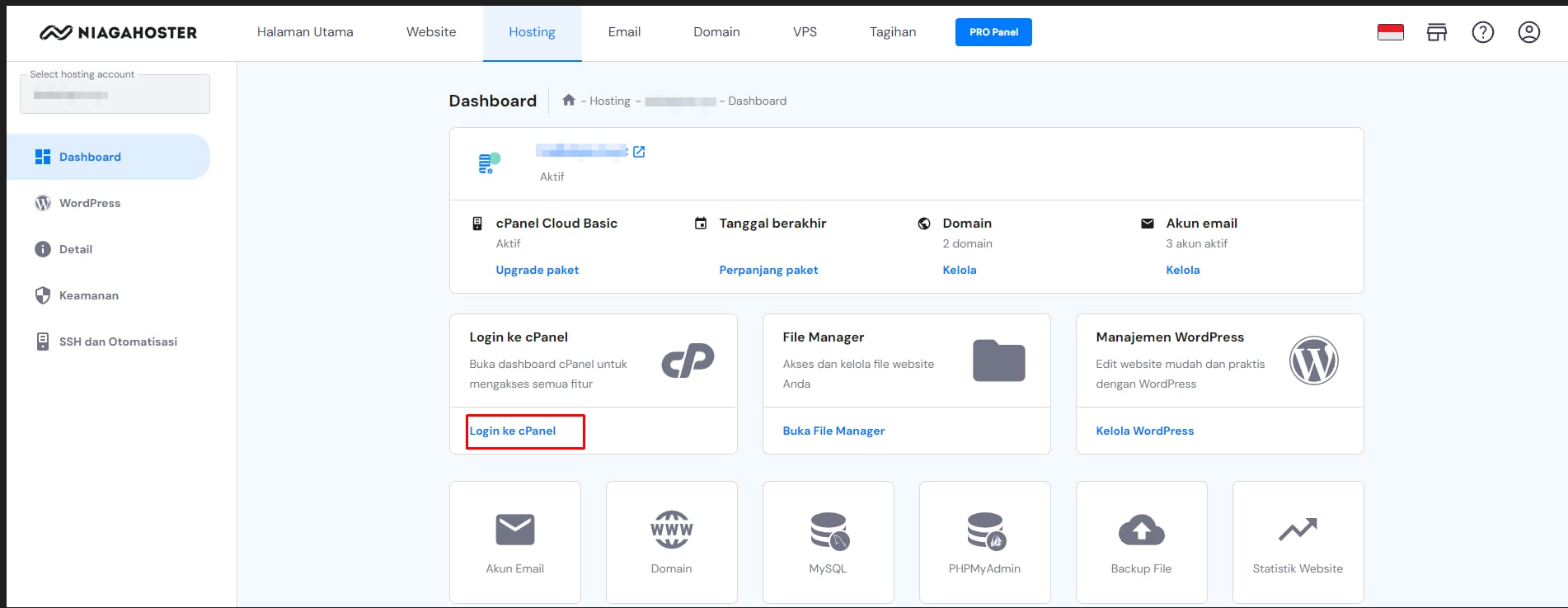This screenshot has width=1568, height=608.
Task: Click the help question mark icon
Action: (1482, 32)
